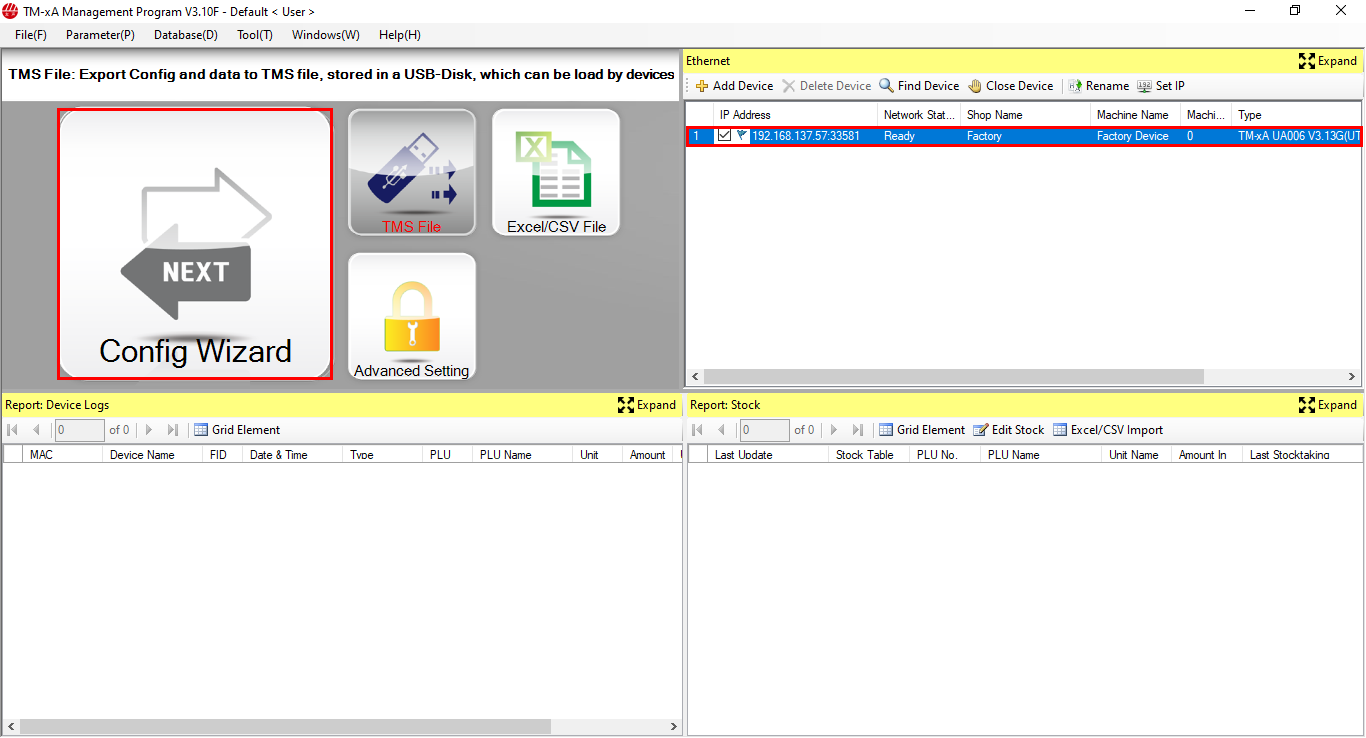Go to previous page of Device Logs
This screenshot has height=738, width=1366.
coord(37,430)
